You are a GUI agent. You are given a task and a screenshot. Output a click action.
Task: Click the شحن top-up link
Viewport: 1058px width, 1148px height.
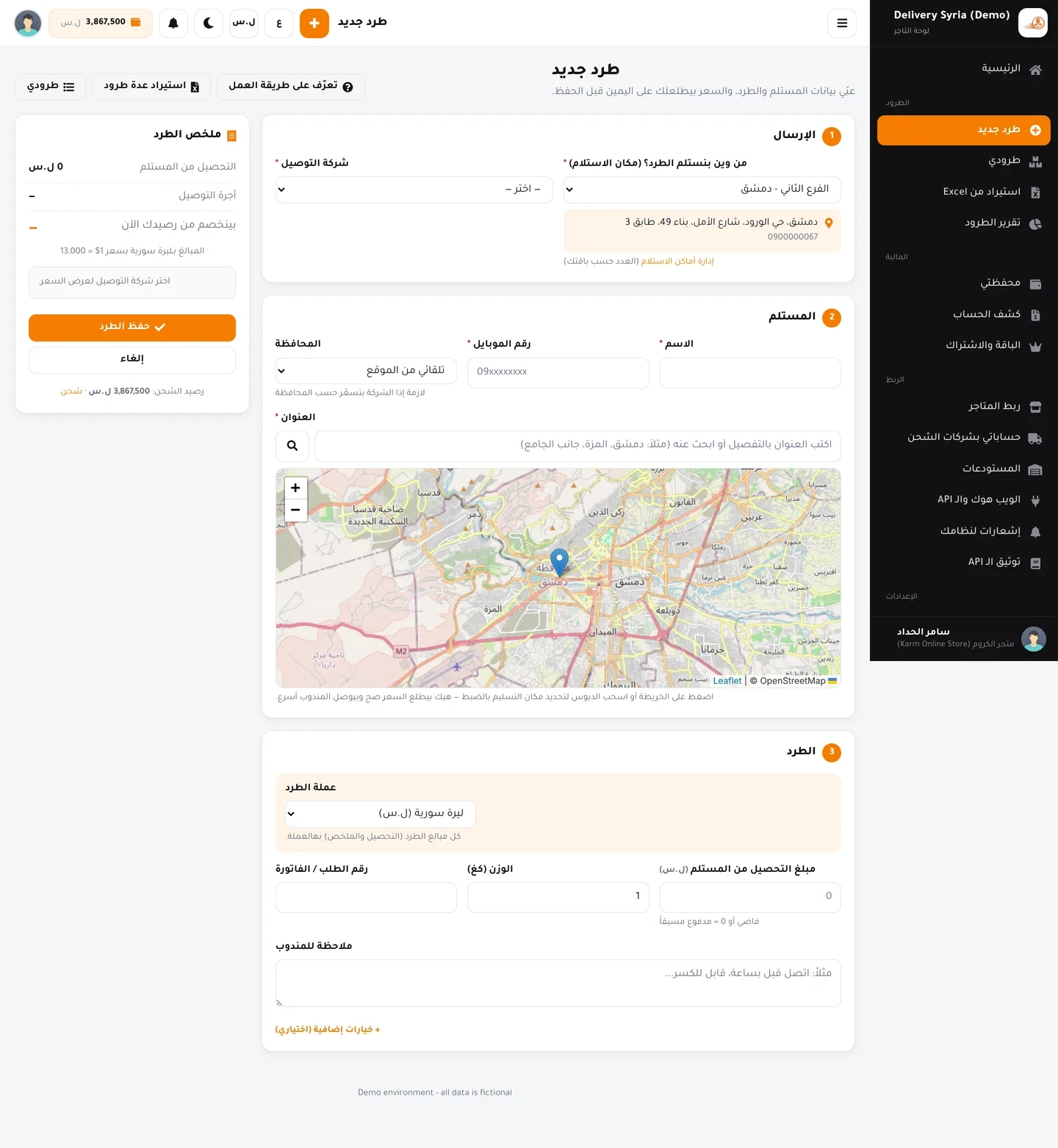pyautogui.click(x=71, y=391)
